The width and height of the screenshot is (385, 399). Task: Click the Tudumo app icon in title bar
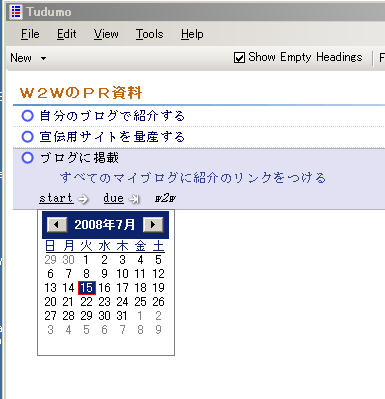(16, 12)
